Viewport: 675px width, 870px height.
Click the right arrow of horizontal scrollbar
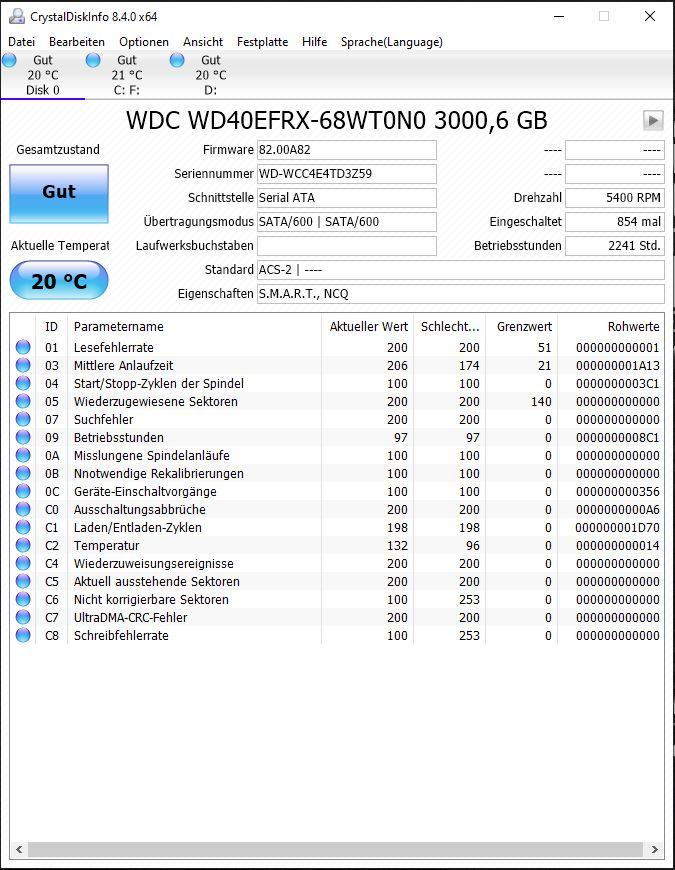pos(654,849)
